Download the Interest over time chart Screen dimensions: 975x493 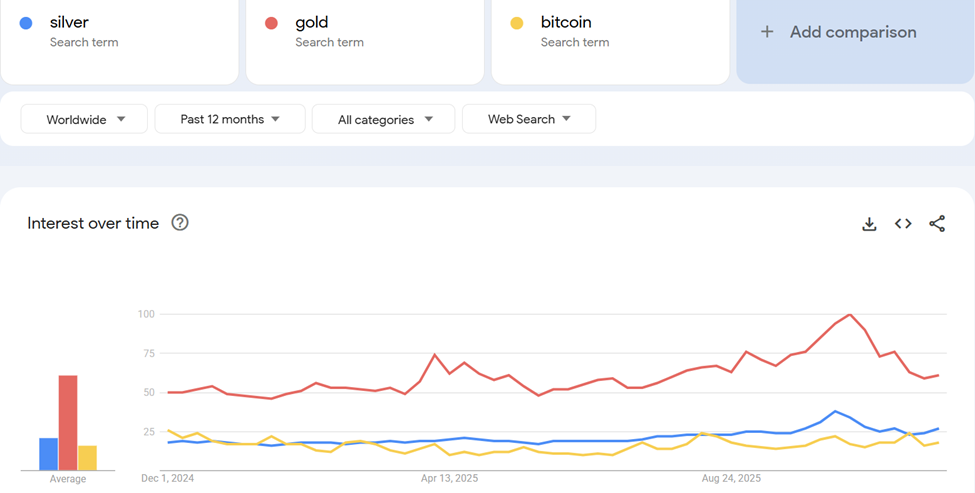[869, 224]
